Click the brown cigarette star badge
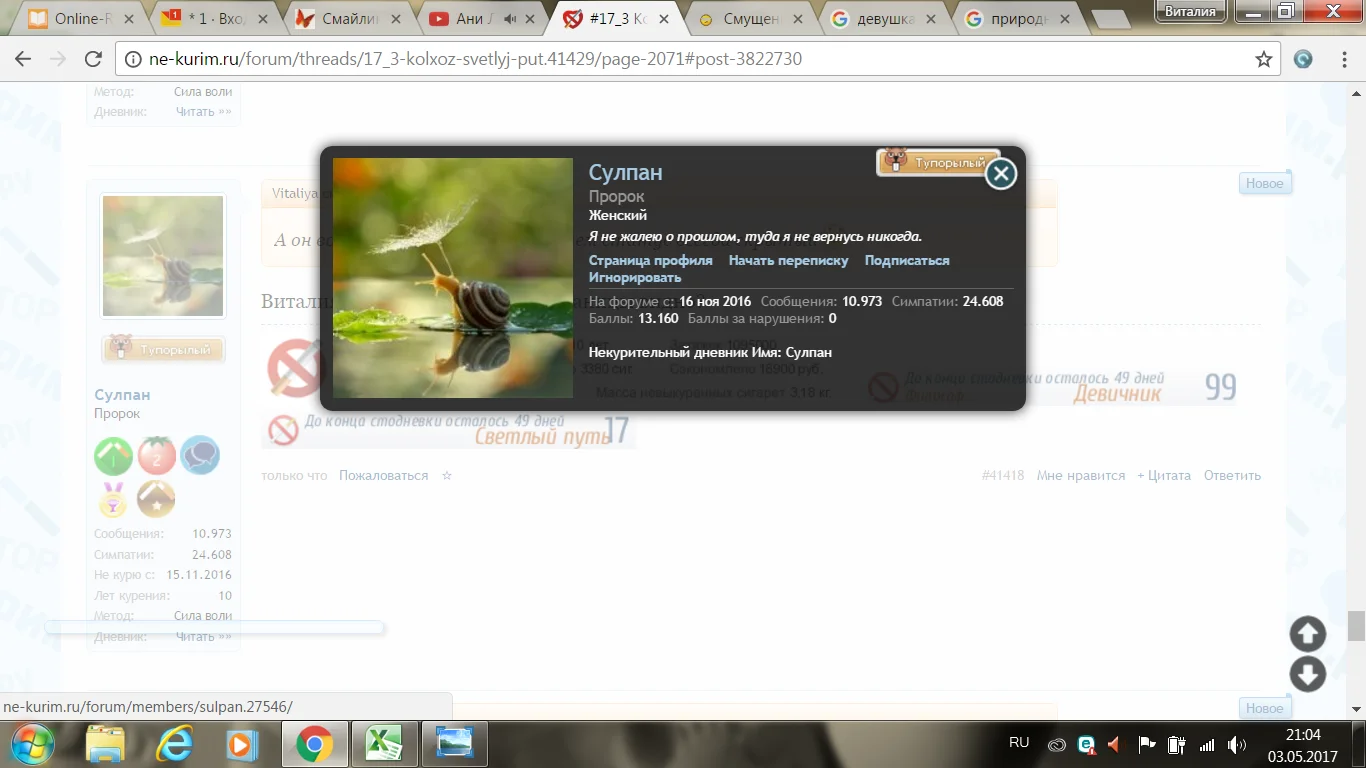Viewport: 1366px width, 768px height. [x=157, y=499]
